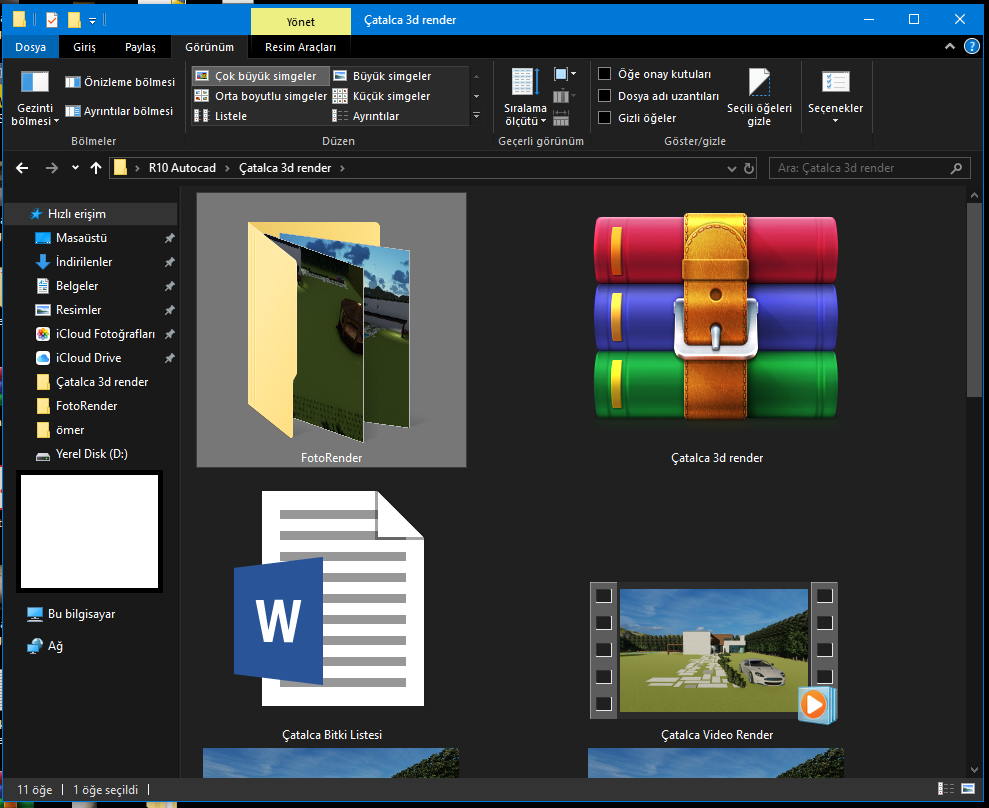Open the Help question mark icon
The image size is (989, 808).
(972, 47)
